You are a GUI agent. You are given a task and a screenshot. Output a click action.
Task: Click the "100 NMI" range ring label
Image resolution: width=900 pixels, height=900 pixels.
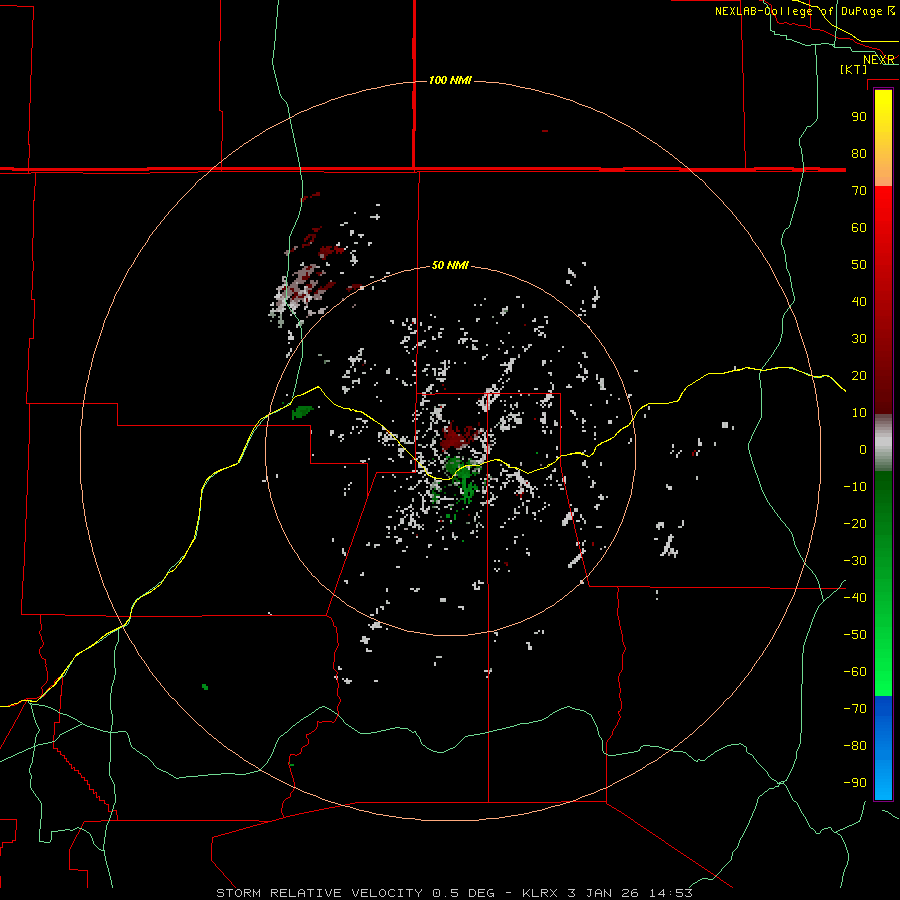450,80
